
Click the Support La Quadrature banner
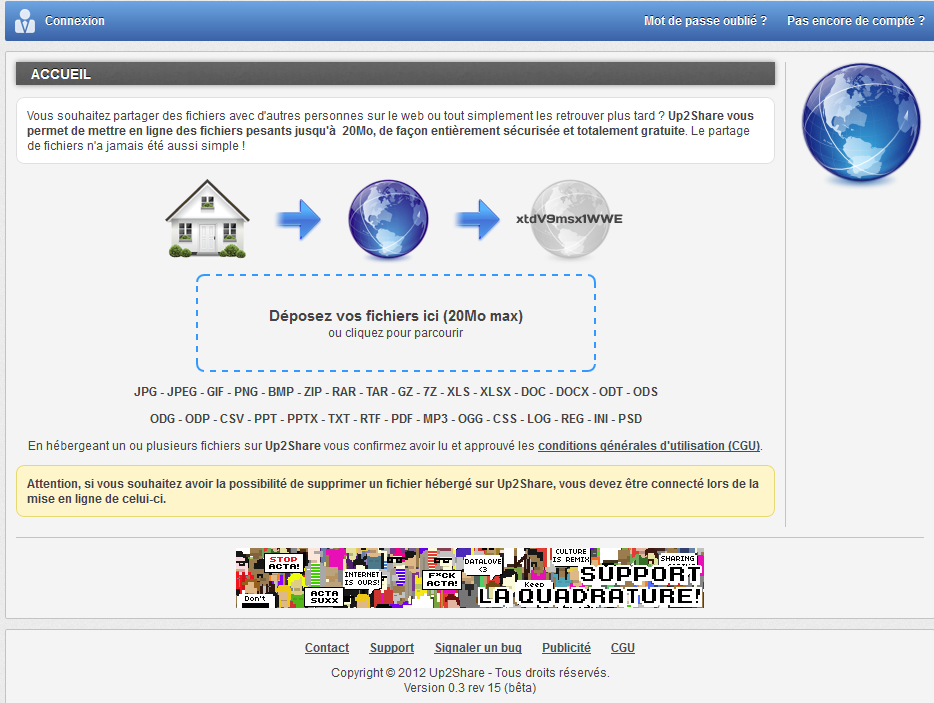click(x=470, y=578)
